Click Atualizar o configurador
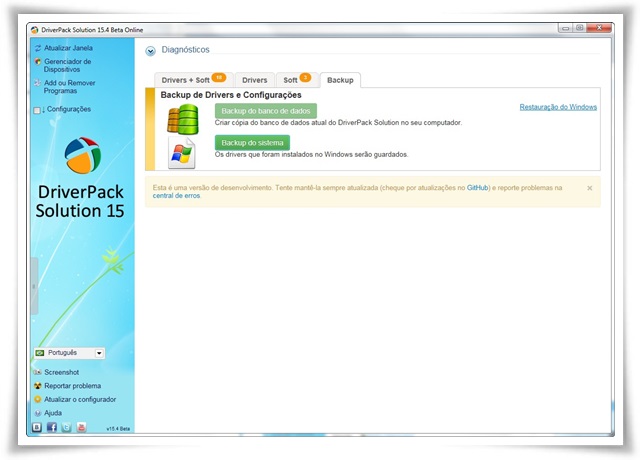The height and width of the screenshot is (460, 640). tap(80, 399)
